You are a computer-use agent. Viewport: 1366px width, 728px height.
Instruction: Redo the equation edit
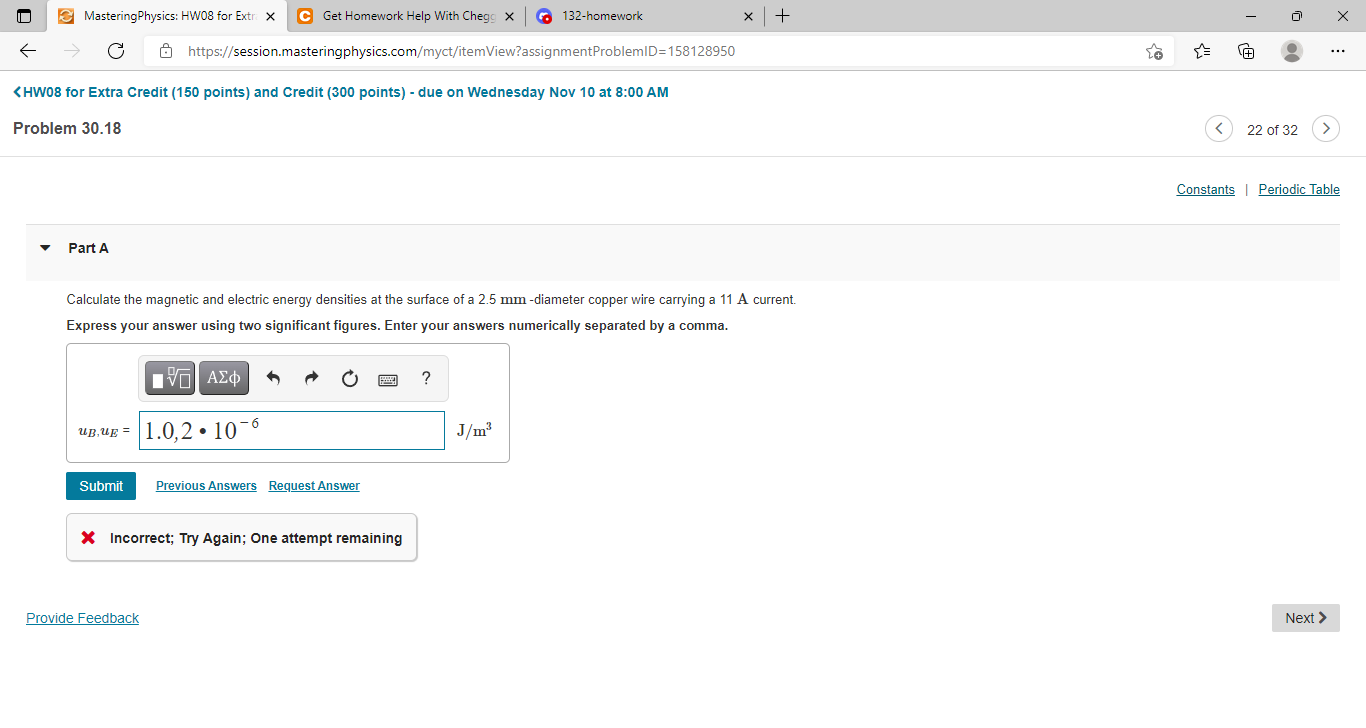click(310, 378)
